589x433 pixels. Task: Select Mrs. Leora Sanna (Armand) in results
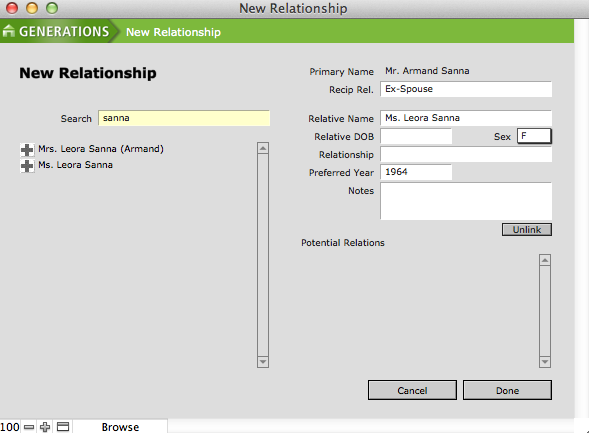tap(101, 149)
